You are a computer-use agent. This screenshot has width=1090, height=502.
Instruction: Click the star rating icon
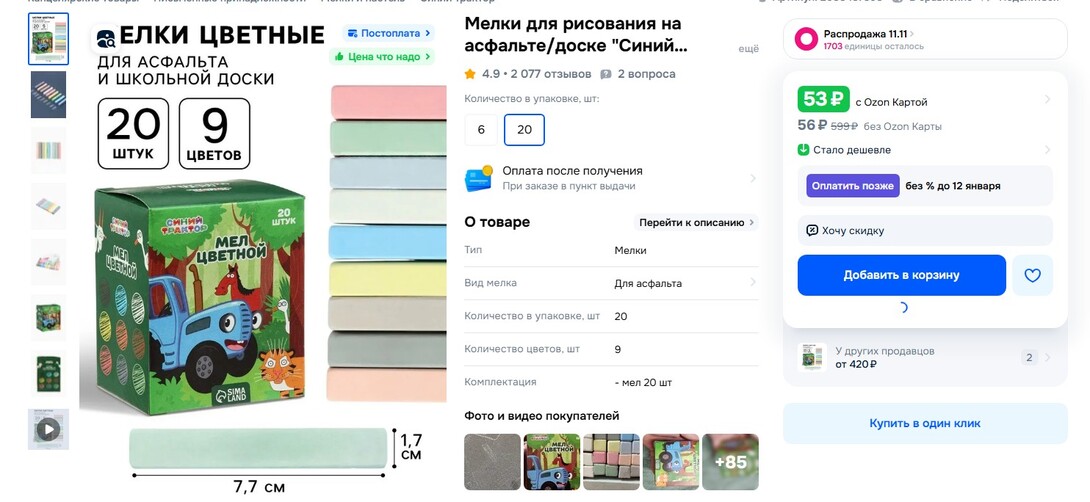click(x=471, y=74)
